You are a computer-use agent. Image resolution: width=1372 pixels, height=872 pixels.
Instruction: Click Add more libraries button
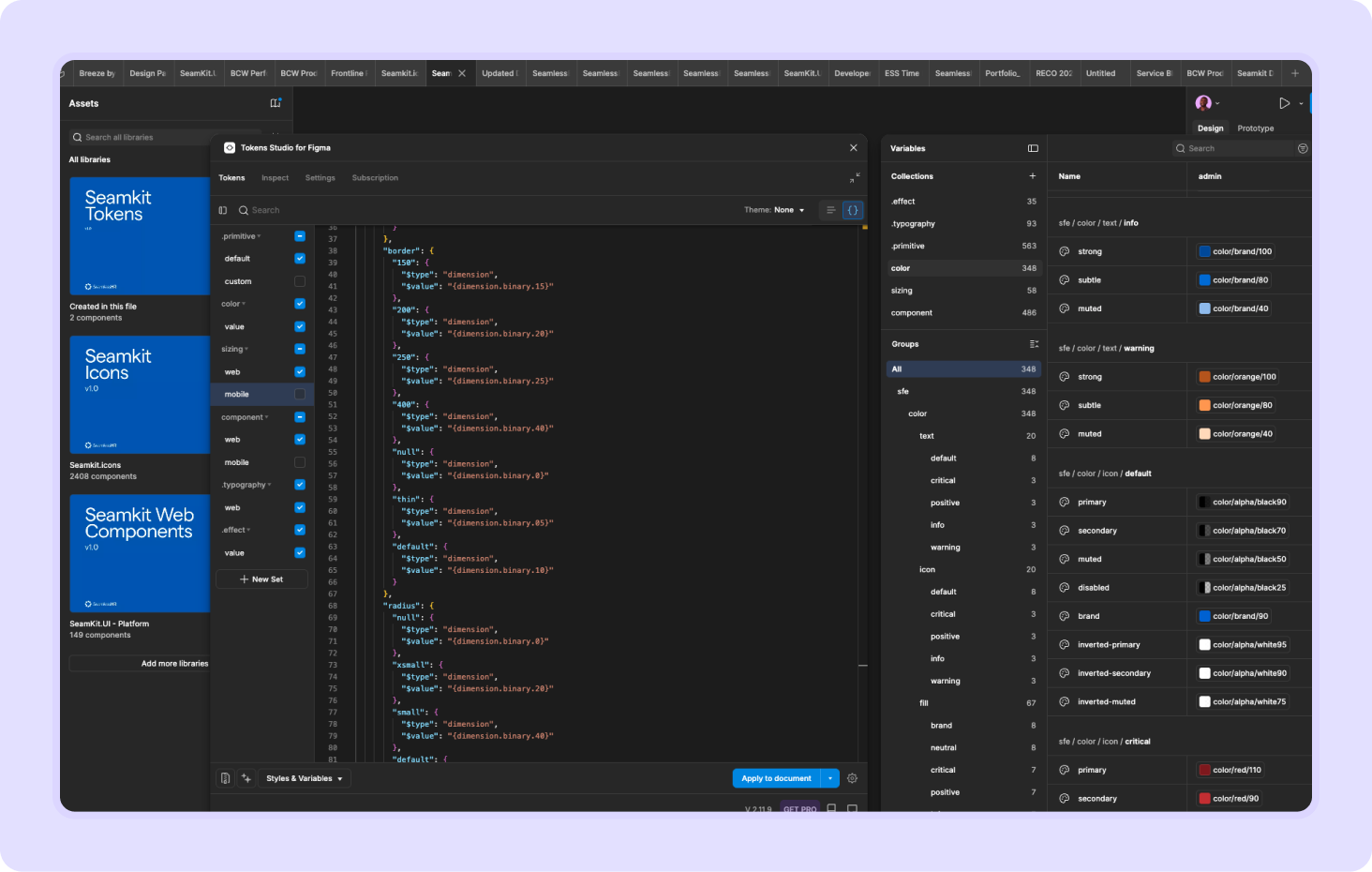point(140,664)
